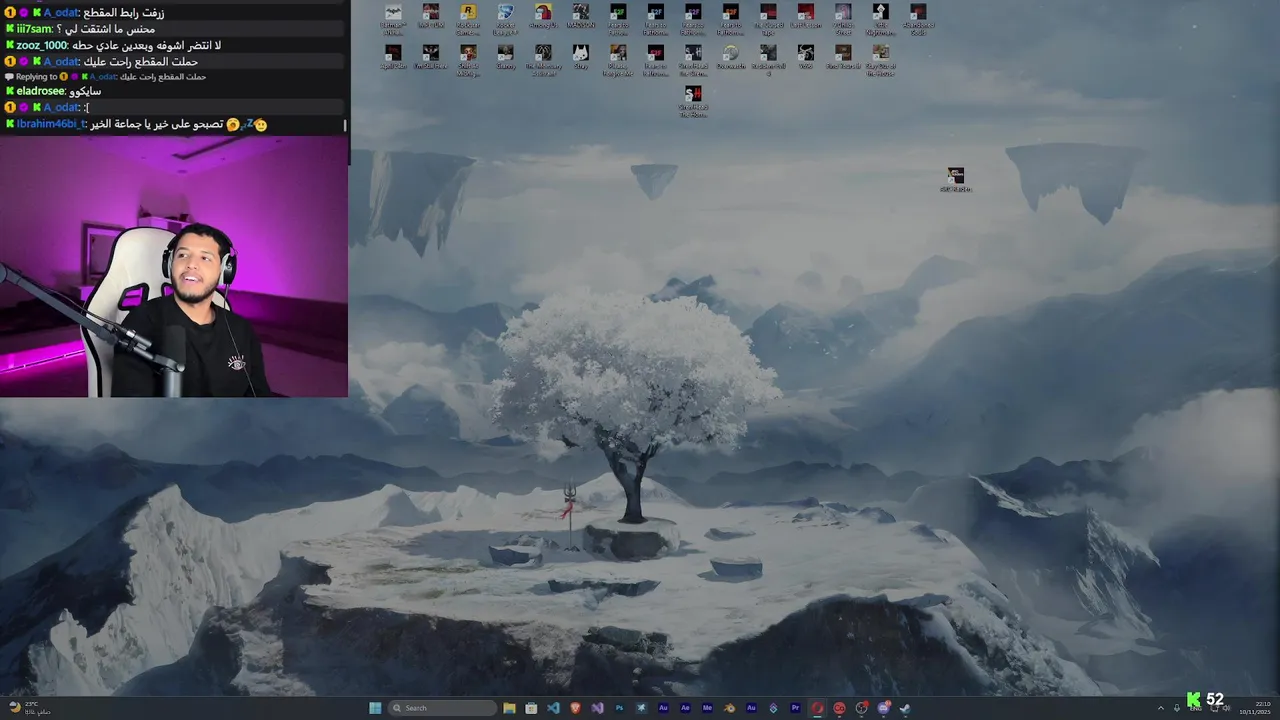Select the Rocket League desktop icon
The width and height of the screenshot is (1280, 720).
tap(505, 18)
